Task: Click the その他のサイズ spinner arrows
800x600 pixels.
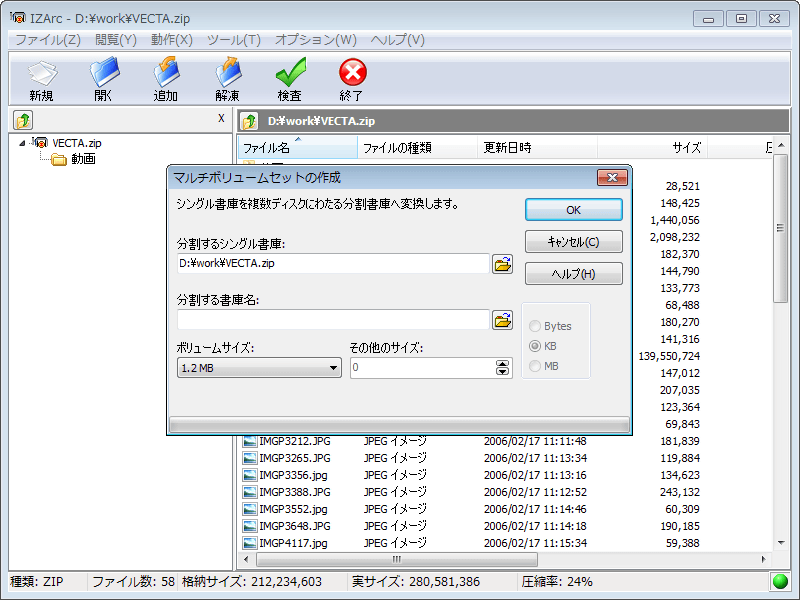Action: (502, 367)
